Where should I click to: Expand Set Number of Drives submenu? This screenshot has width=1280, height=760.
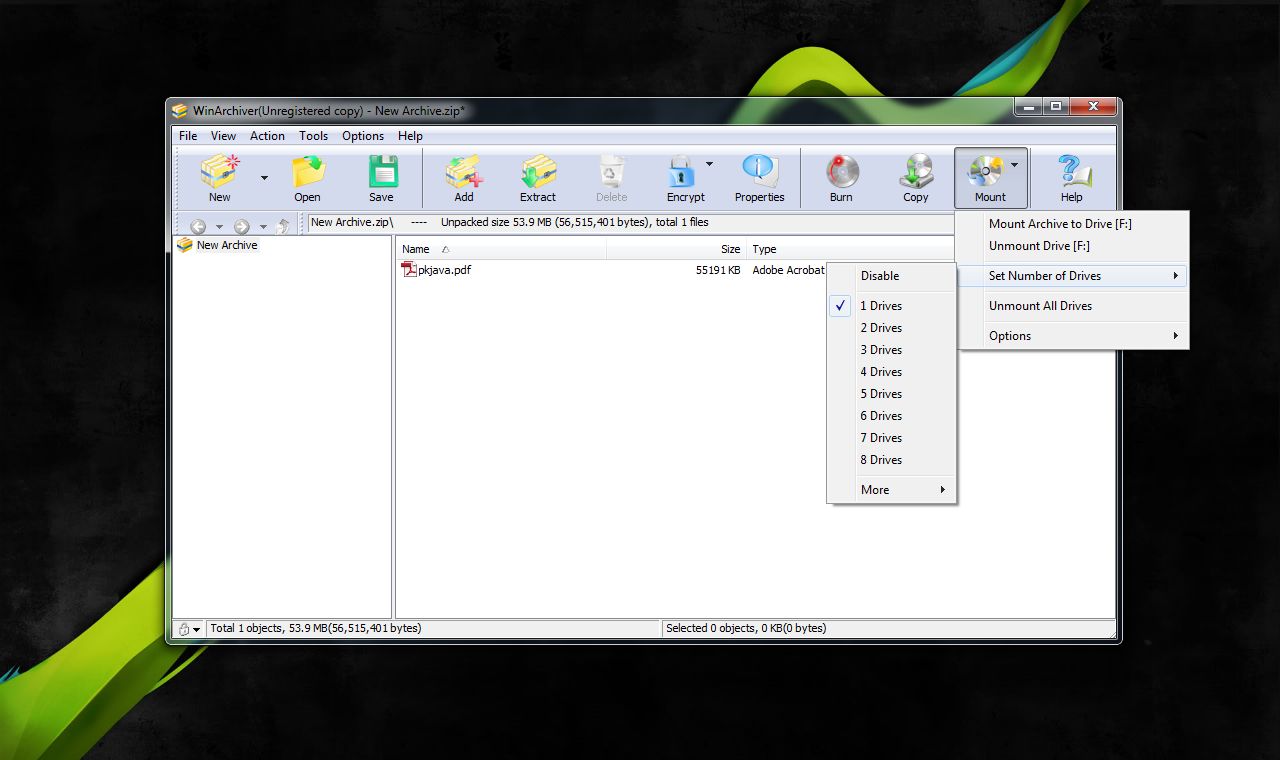[x=1072, y=276]
